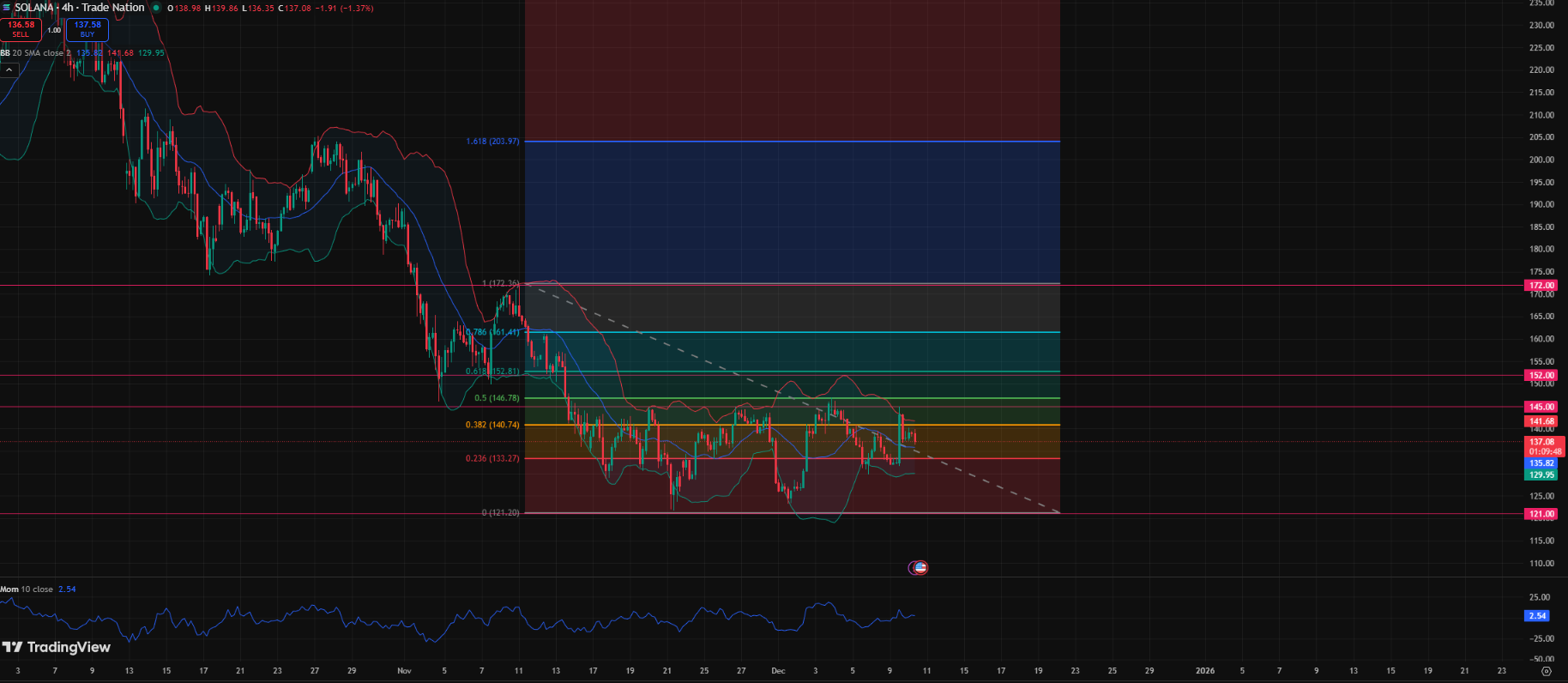The height and width of the screenshot is (683, 1568).
Task: Click the 145.00 horizontal line price label
Action: [1541, 407]
